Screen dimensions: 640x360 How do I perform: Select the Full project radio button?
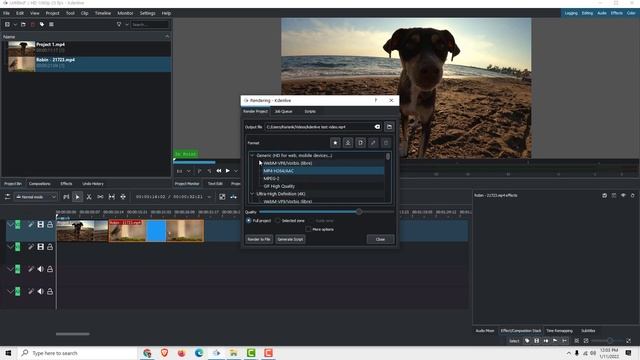point(249,220)
